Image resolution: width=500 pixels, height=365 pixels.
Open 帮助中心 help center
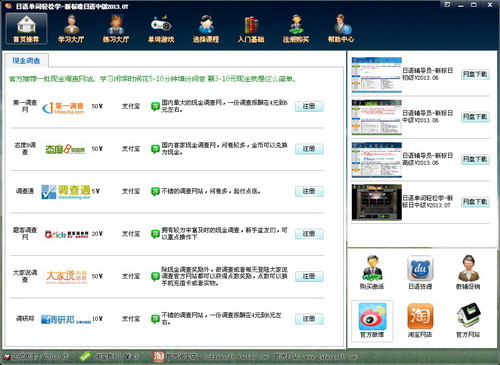pyautogui.click(x=341, y=29)
